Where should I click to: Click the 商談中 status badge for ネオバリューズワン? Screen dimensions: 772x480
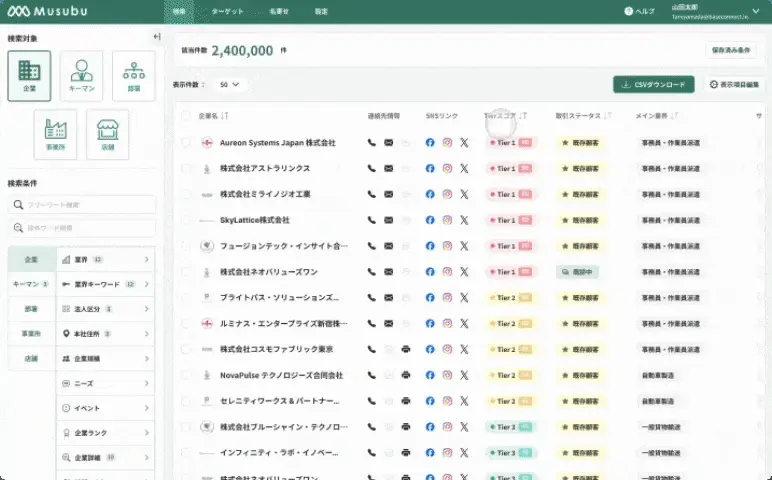(x=578, y=272)
